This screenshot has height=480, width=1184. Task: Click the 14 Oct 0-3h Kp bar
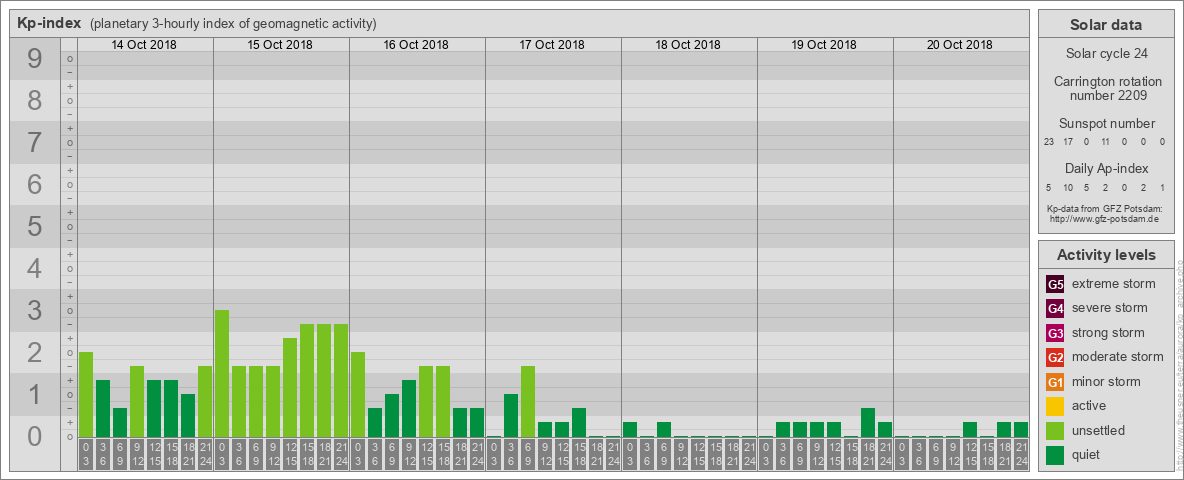(86, 395)
